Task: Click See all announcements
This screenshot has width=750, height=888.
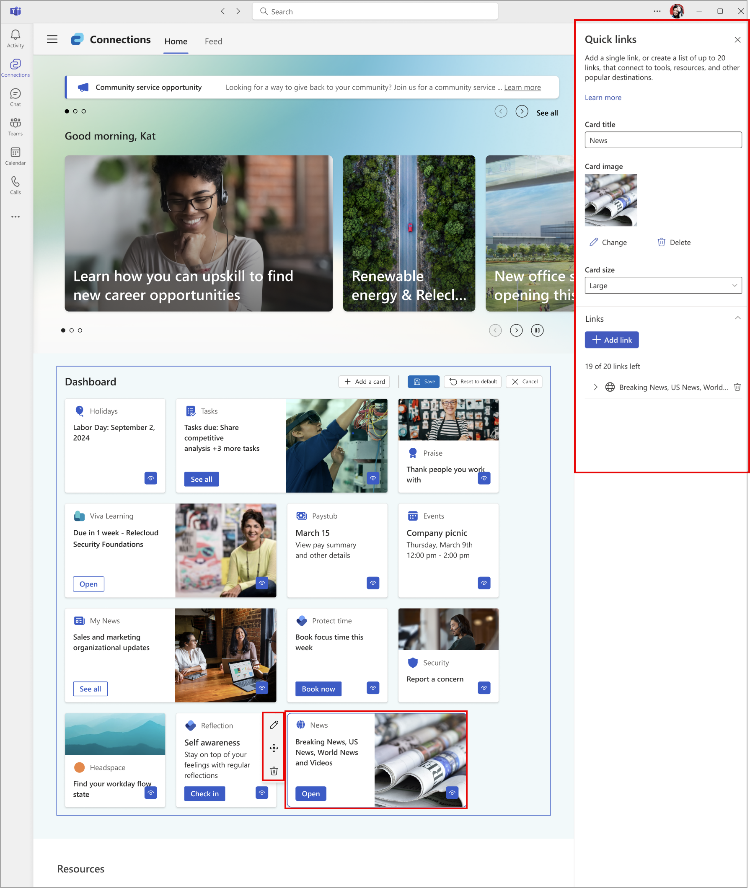Action: [547, 113]
